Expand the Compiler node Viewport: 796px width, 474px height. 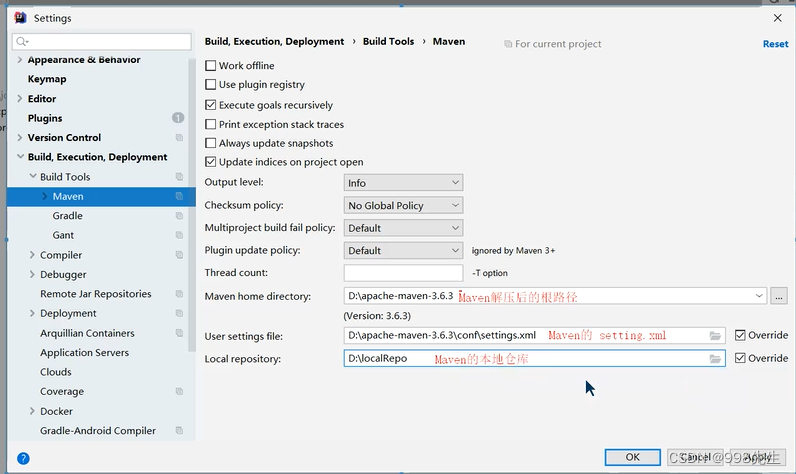point(32,255)
